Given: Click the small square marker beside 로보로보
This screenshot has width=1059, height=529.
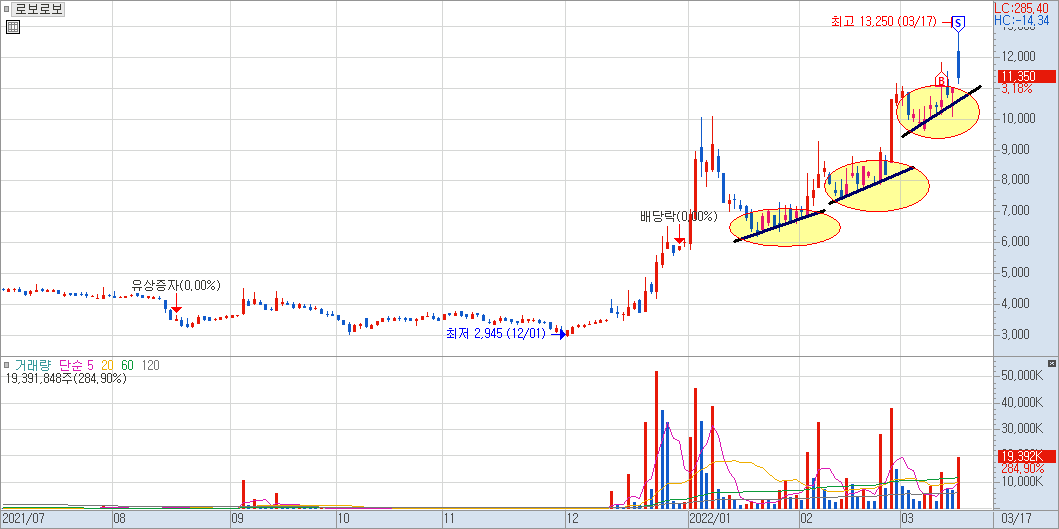Looking at the screenshot, I should 6,9.
